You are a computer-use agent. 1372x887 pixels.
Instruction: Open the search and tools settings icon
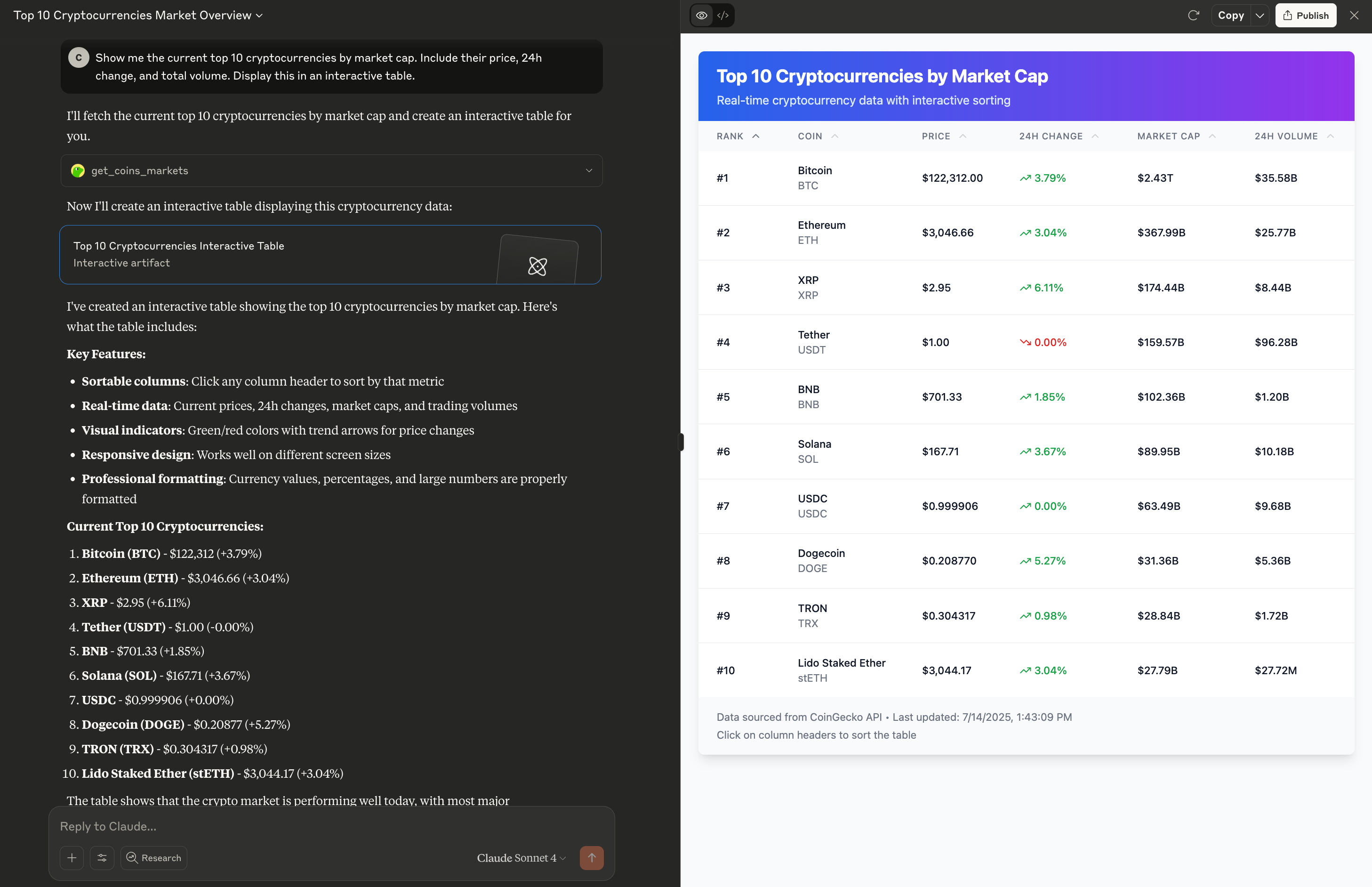pyautogui.click(x=102, y=858)
